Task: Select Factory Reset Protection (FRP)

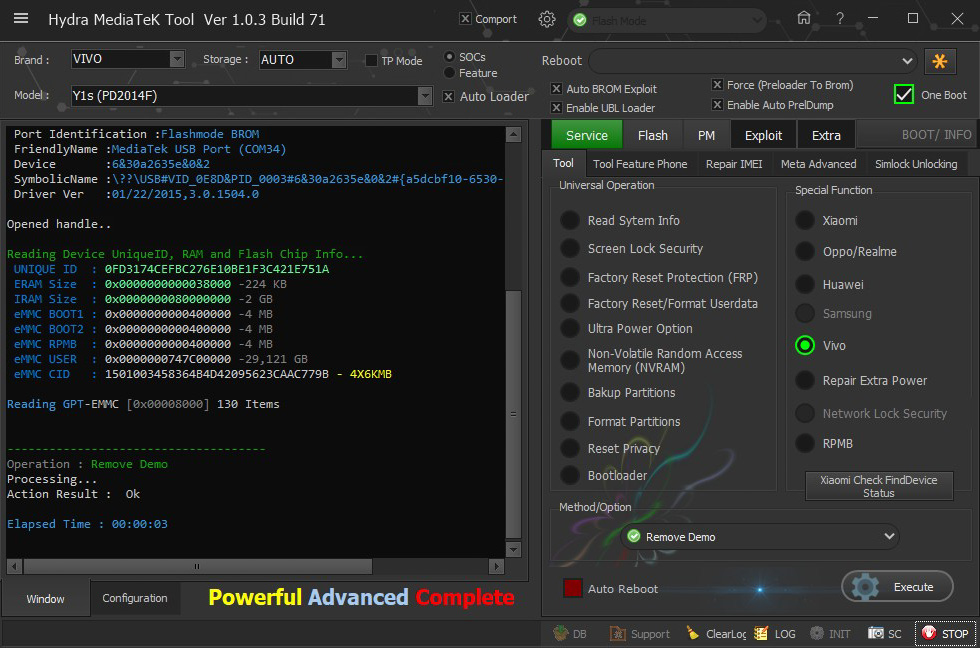Action: click(x=569, y=277)
